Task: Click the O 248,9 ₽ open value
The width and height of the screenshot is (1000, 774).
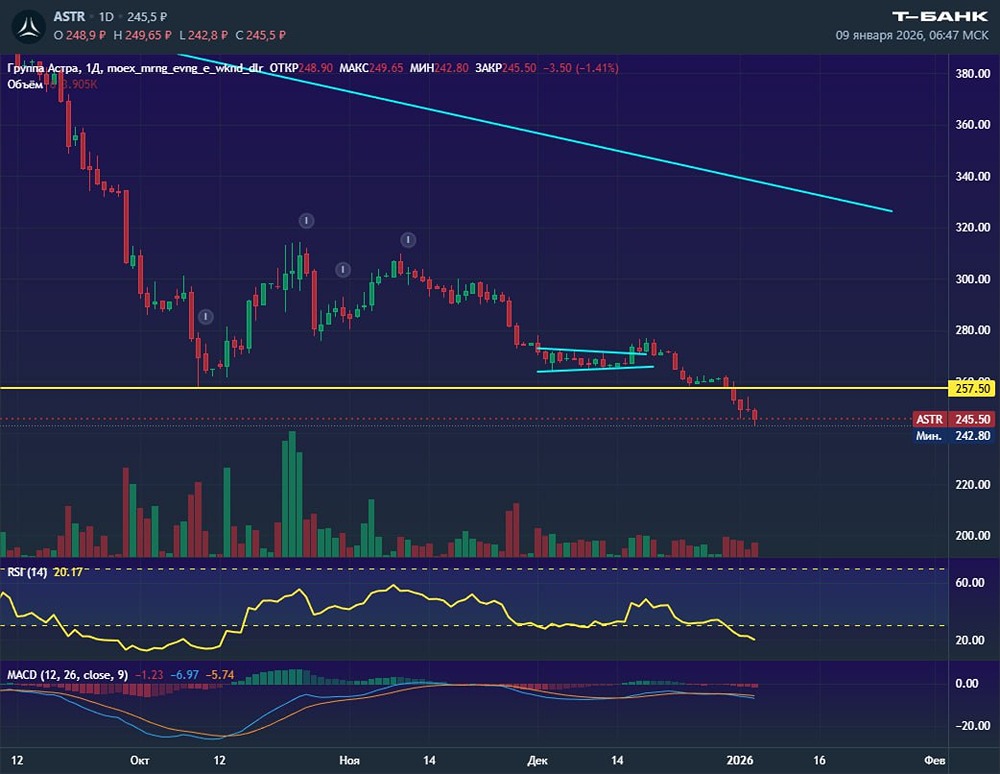Action: point(80,36)
